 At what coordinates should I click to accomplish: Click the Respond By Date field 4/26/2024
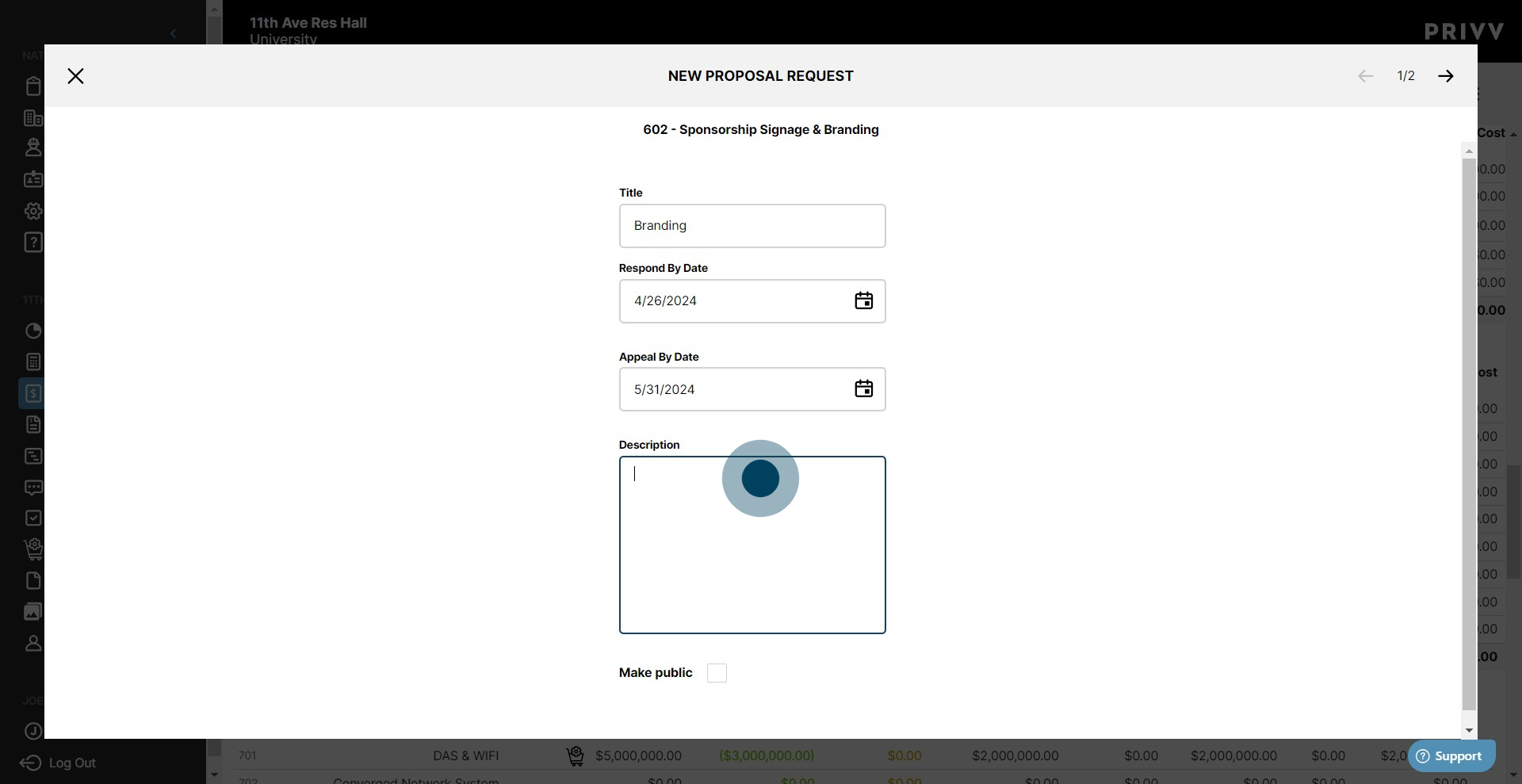[x=752, y=301]
